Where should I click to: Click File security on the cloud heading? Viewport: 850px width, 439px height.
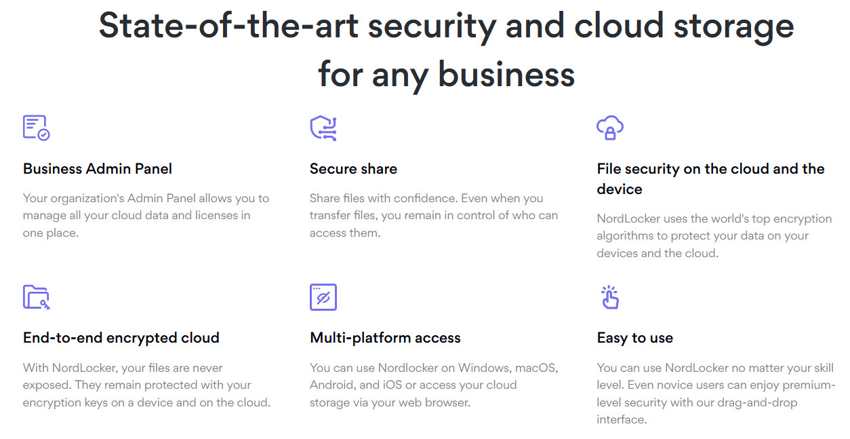pyautogui.click(x=711, y=179)
